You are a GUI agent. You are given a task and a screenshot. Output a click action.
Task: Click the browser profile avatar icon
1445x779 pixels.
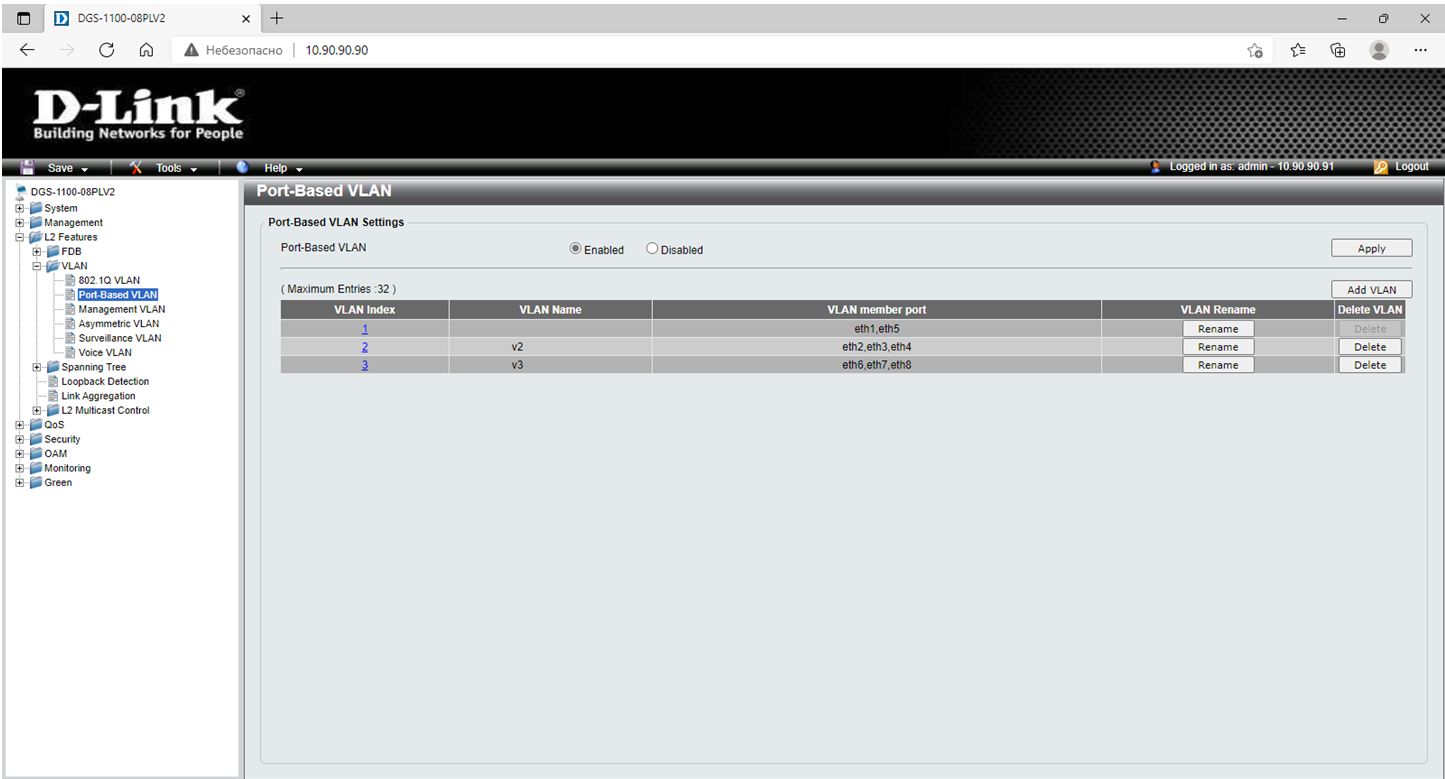(1379, 50)
